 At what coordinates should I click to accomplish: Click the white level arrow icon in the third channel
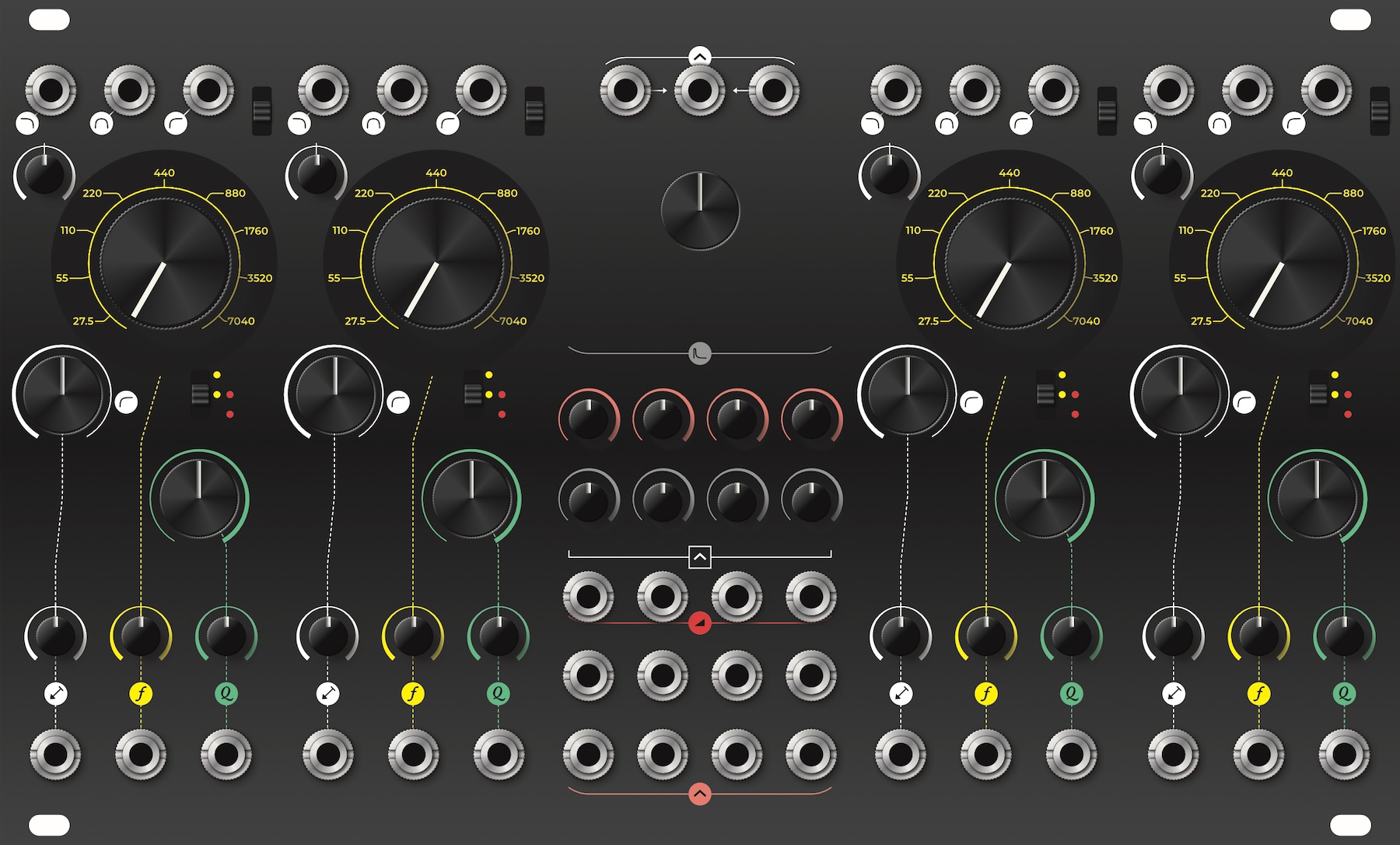click(901, 693)
